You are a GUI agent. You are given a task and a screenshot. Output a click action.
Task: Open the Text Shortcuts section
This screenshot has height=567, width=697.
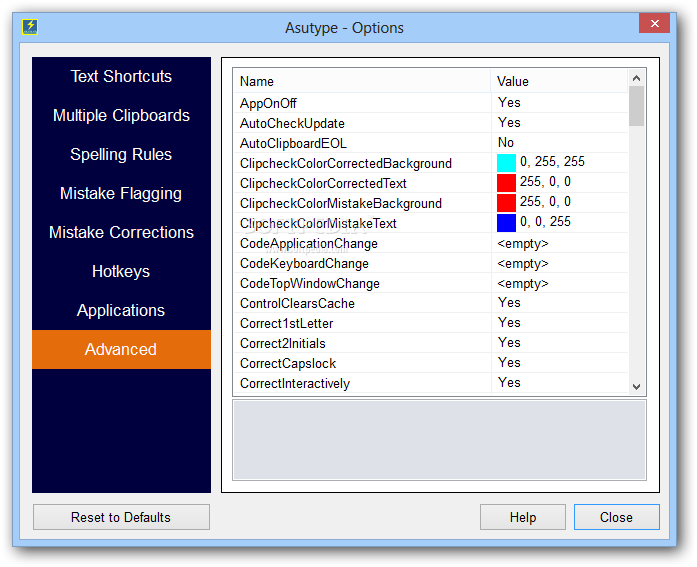pyautogui.click(x=121, y=76)
